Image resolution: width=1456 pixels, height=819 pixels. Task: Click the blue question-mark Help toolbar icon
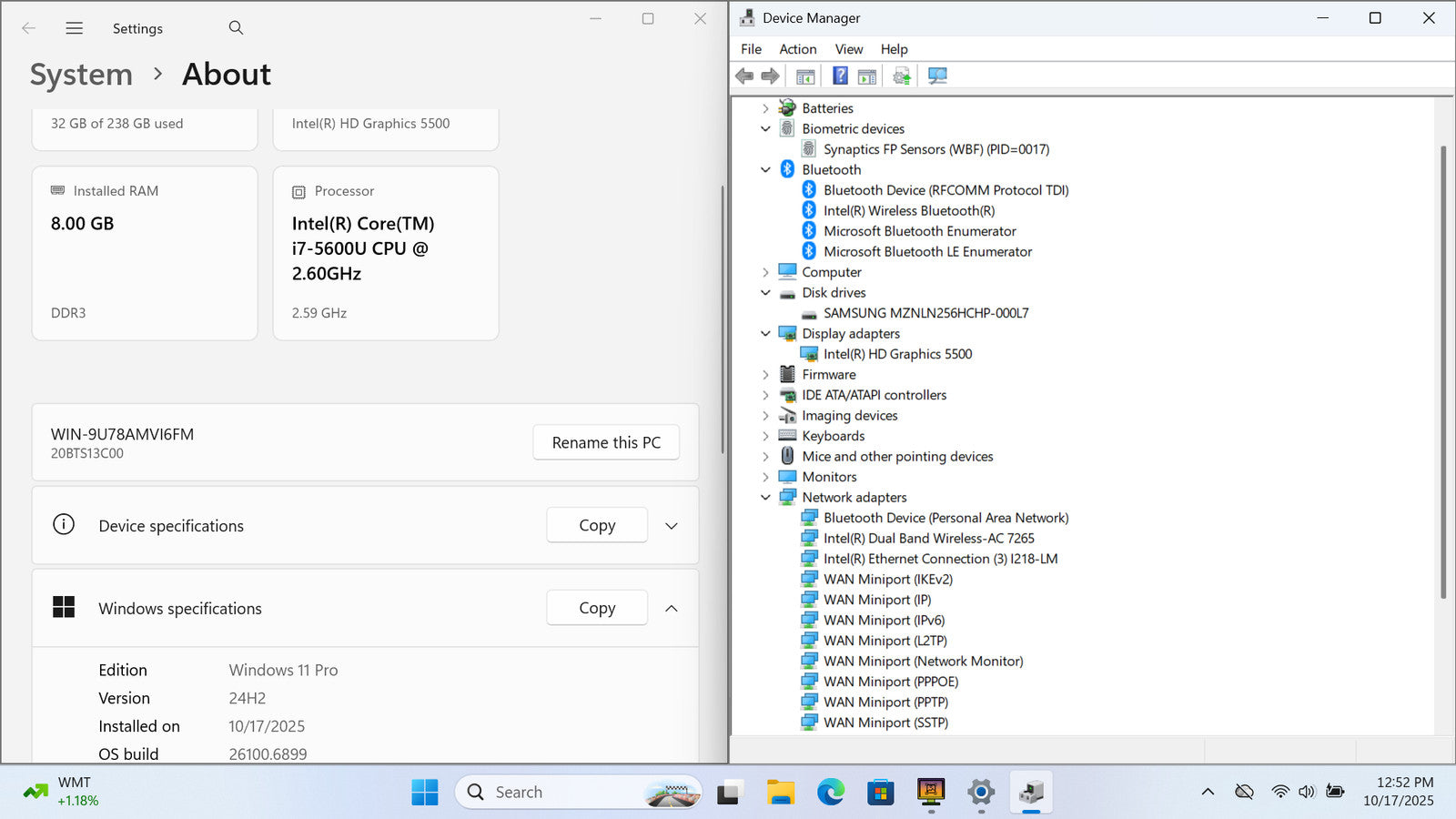point(840,76)
